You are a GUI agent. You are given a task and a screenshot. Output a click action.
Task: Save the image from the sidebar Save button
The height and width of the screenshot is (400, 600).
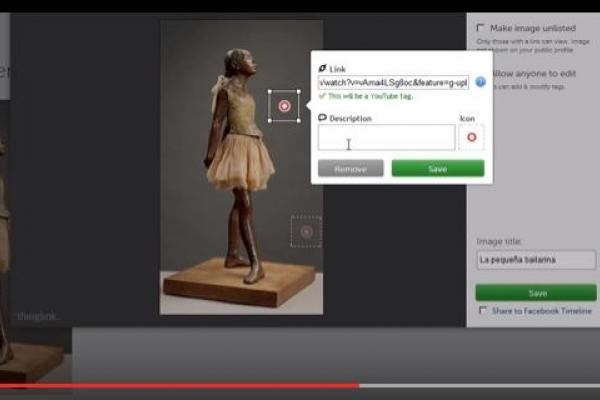coord(536,293)
